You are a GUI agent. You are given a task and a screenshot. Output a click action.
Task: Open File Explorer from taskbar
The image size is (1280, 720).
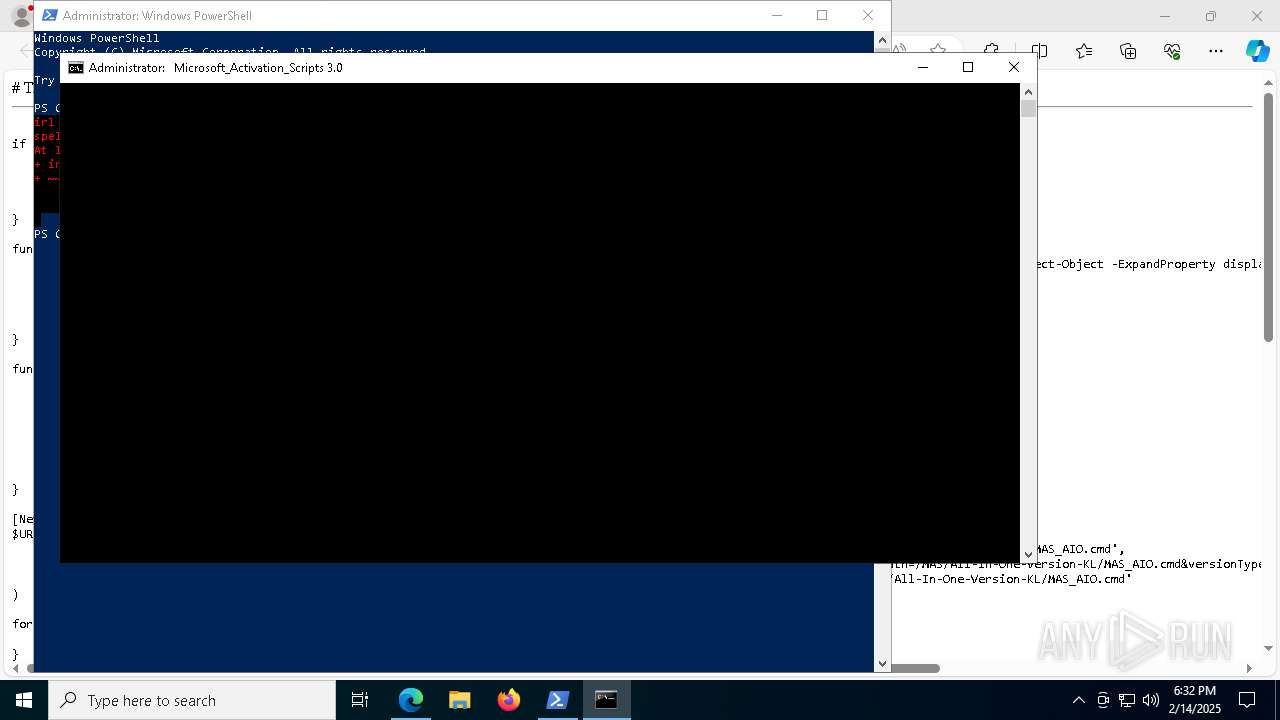pyautogui.click(x=460, y=700)
